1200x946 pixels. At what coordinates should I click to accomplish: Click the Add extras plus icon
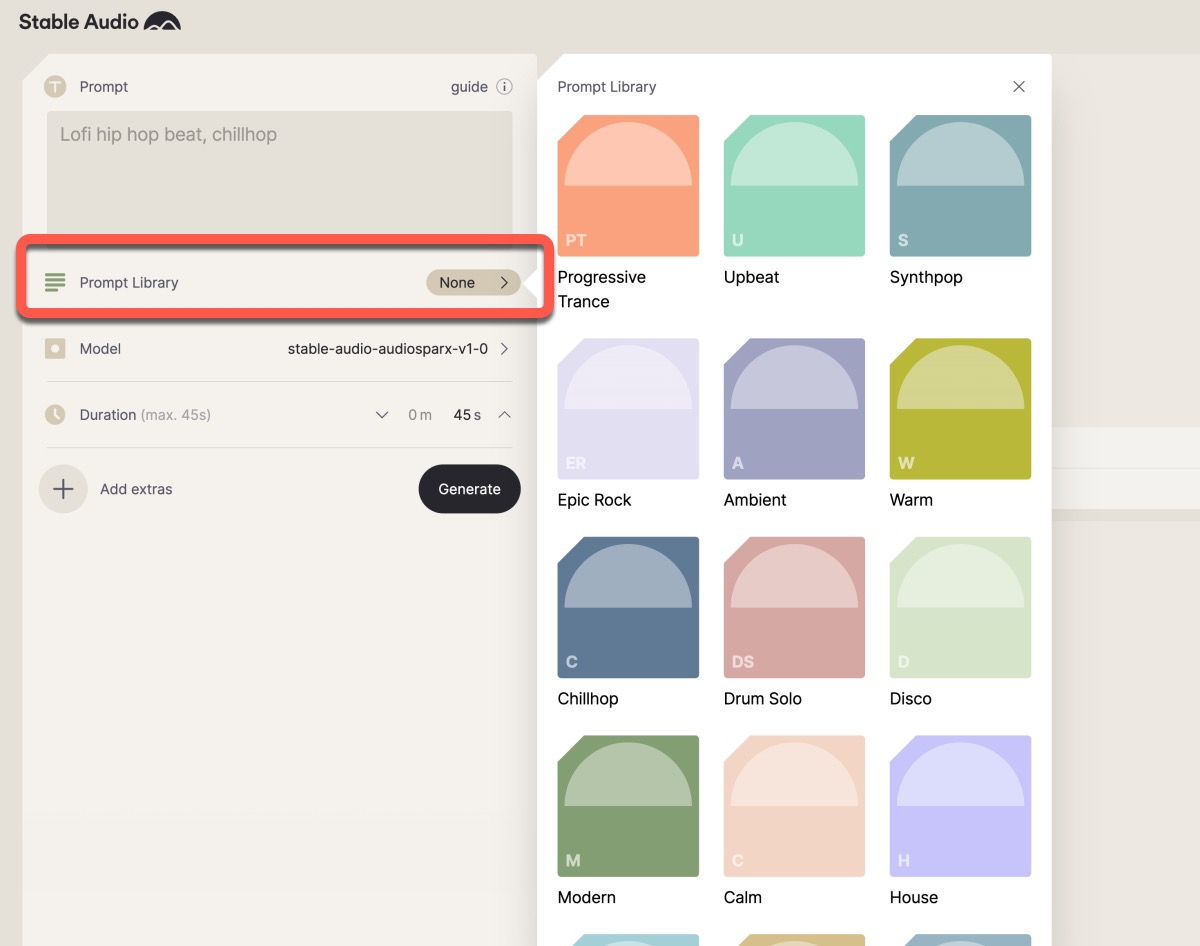[x=63, y=489]
